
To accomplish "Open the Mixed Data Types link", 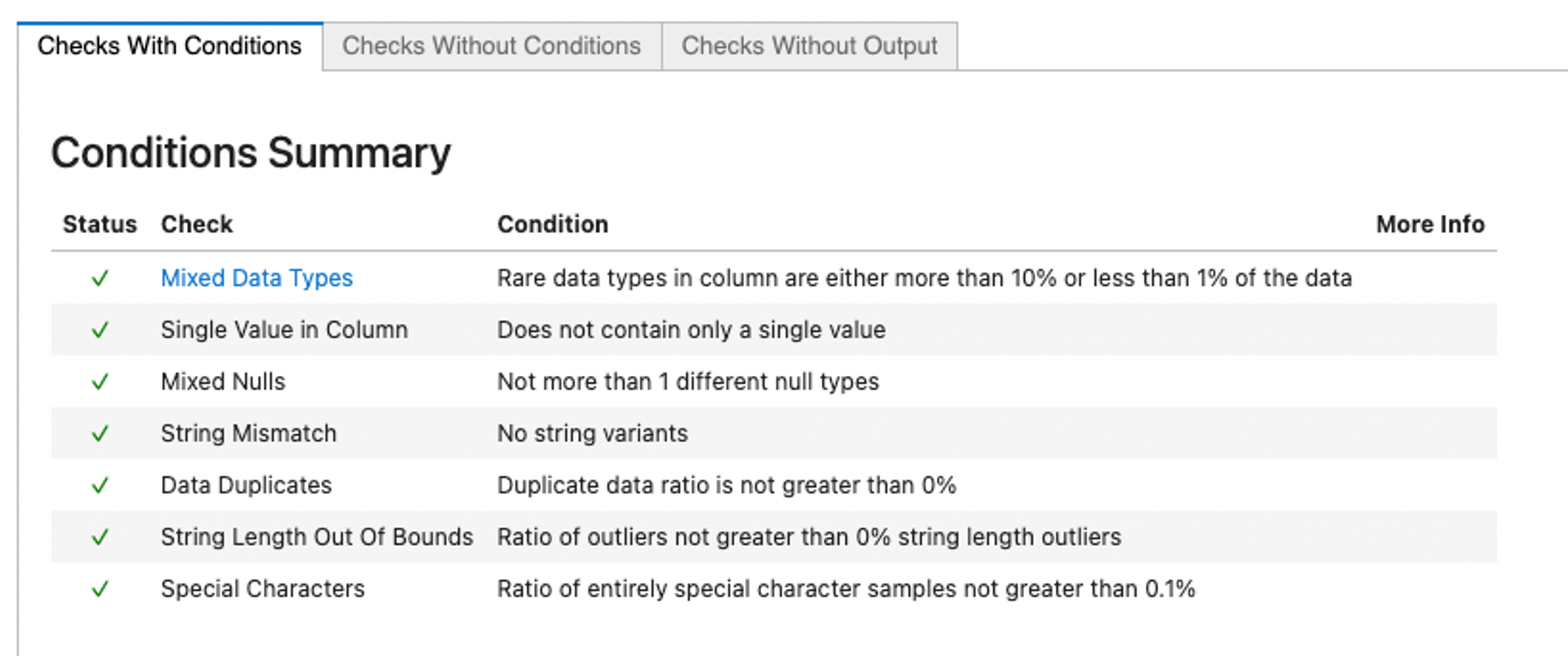I will [256, 279].
